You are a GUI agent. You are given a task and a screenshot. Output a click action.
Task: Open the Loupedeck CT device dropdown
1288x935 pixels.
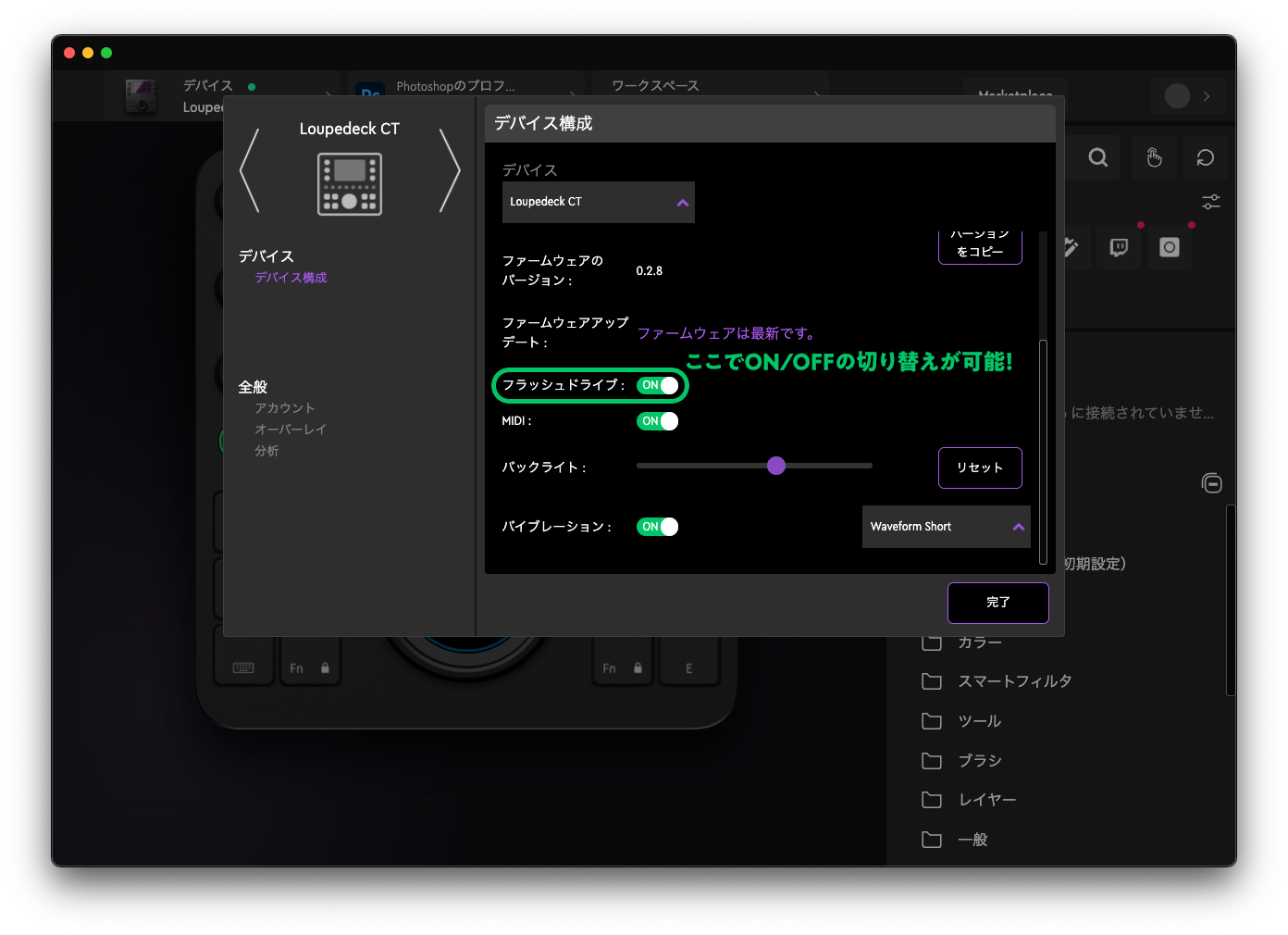click(x=598, y=202)
